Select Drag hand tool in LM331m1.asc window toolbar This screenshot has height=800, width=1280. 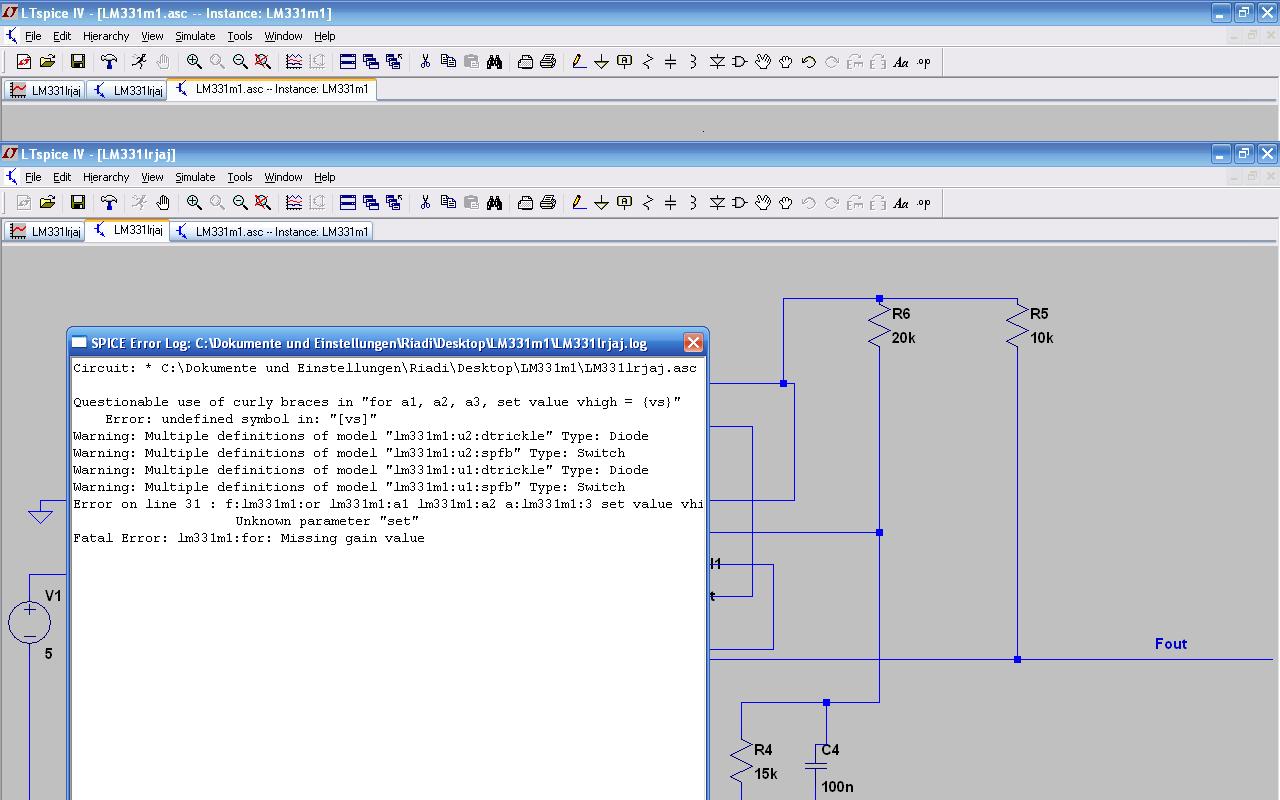786,61
